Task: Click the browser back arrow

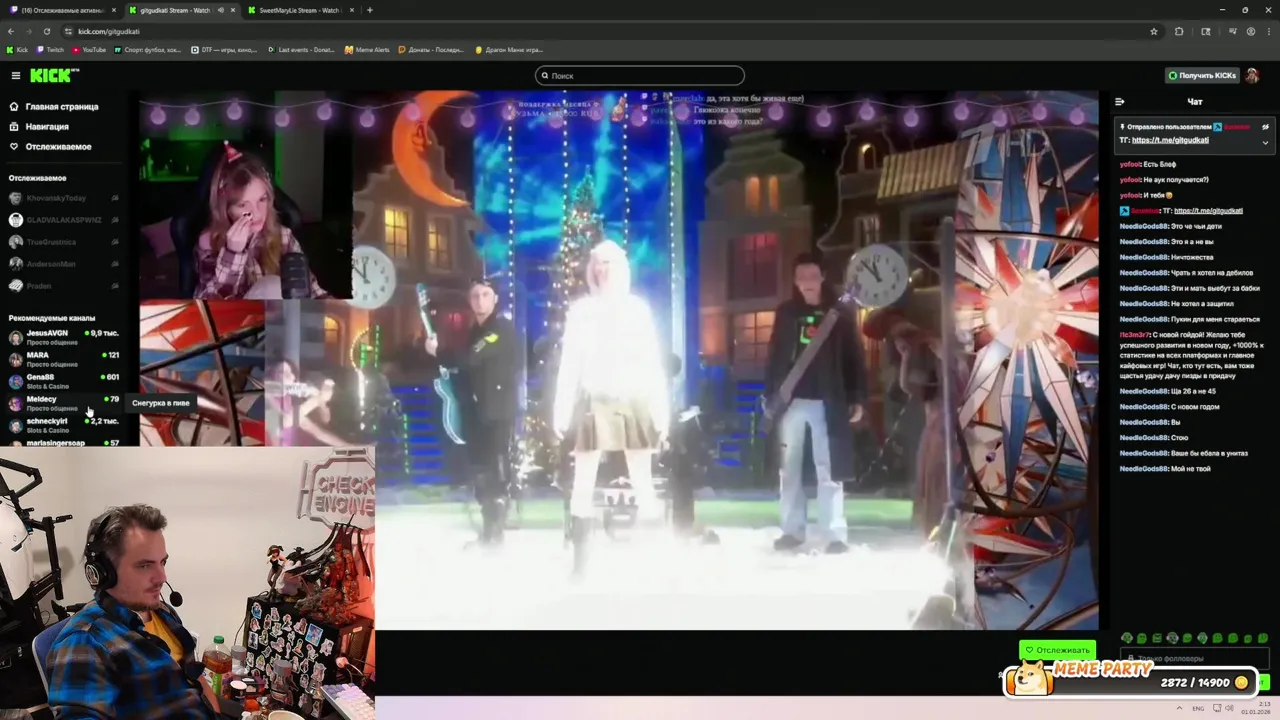Action: 11,31
